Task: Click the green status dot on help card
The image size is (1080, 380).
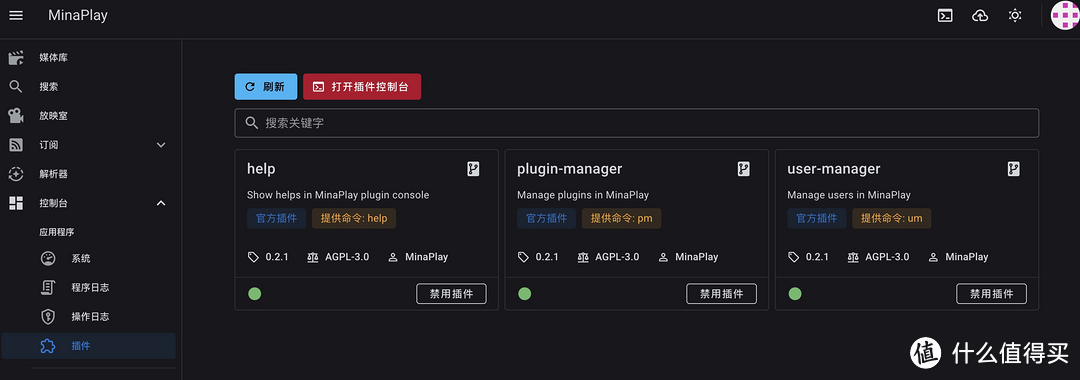Action: click(x=255, y=293)
